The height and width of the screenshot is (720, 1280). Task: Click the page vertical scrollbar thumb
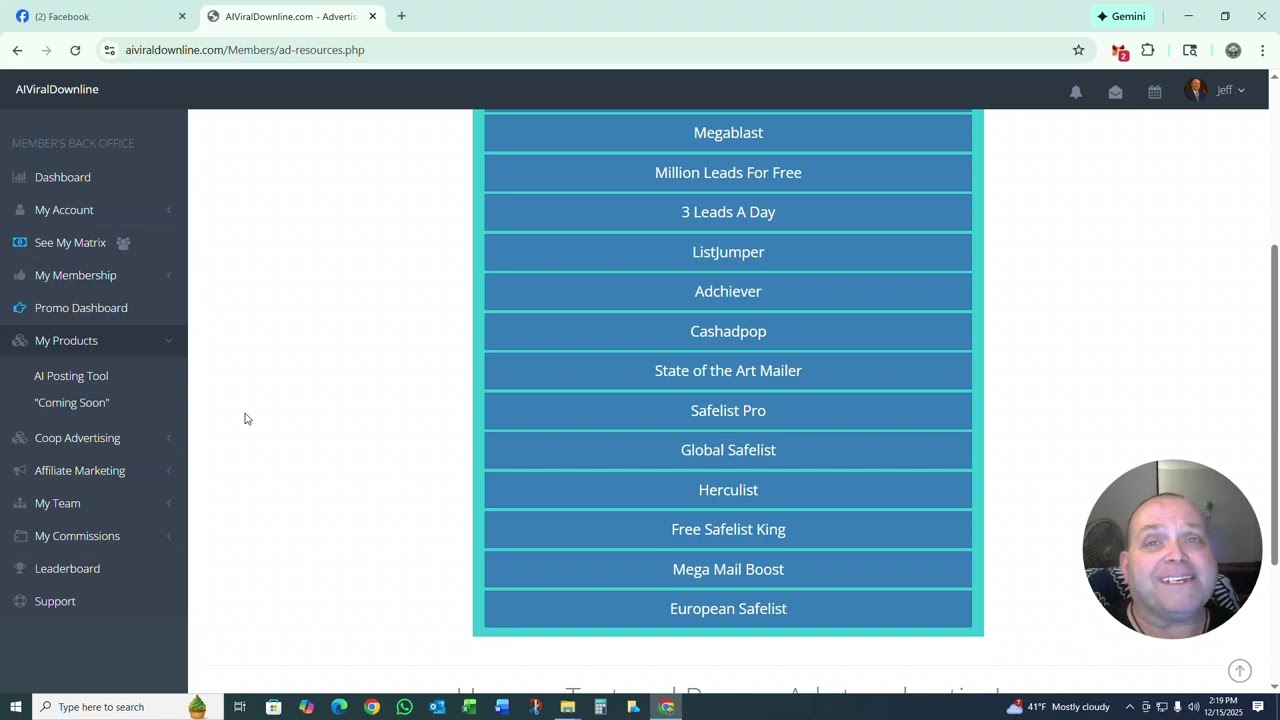(x=1274, y=405)
